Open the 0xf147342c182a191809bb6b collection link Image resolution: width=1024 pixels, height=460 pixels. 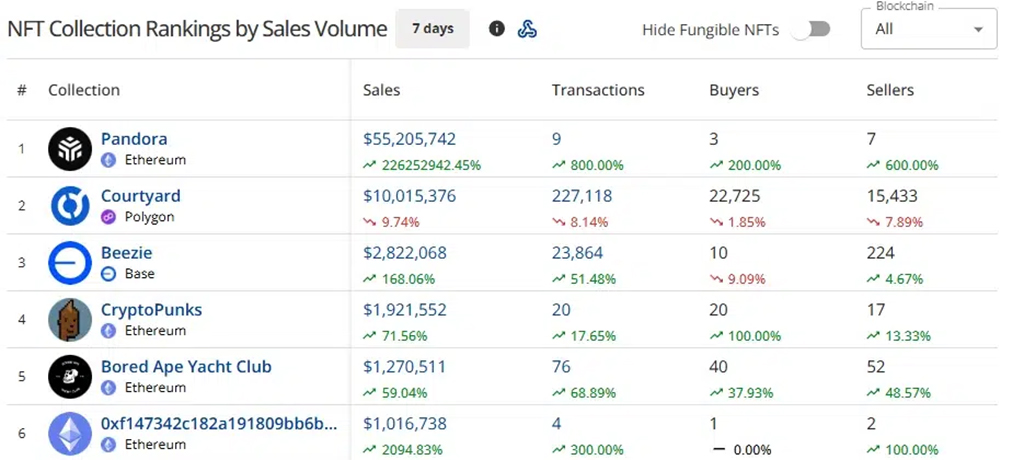[219, 423]
